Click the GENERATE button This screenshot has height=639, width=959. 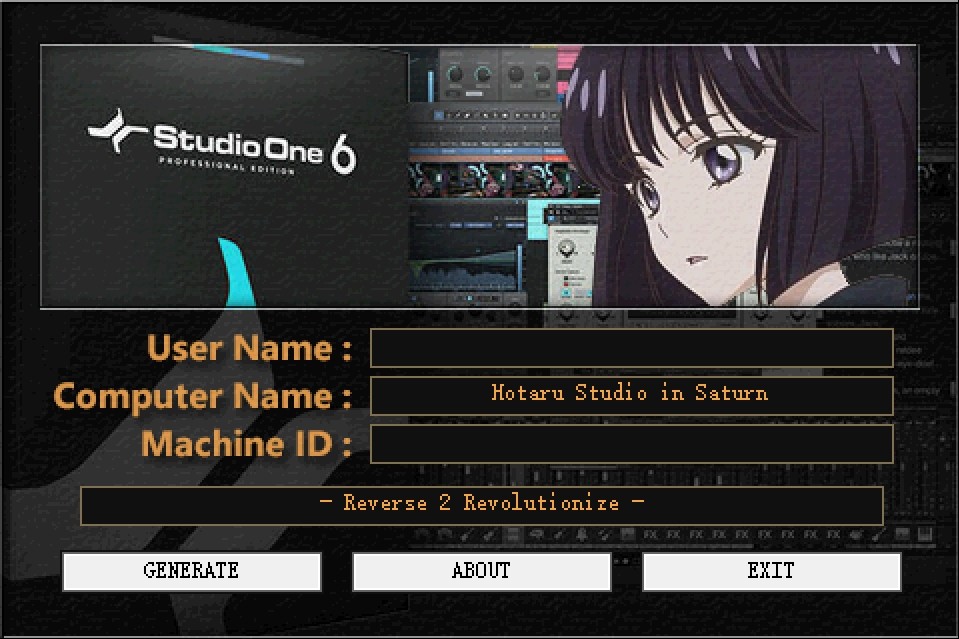[191, 571]
